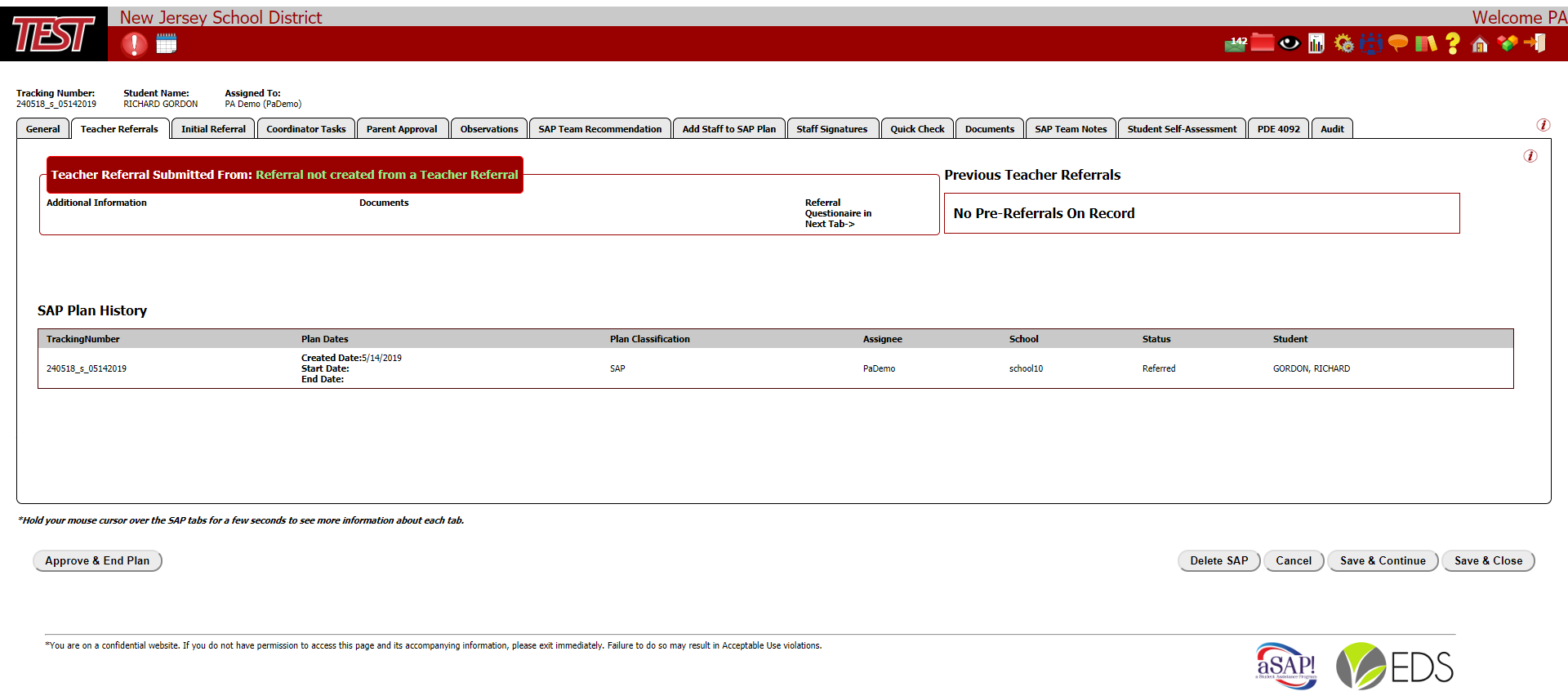This screenshot has height=696, width=1568.
Task: Click the 'Welcome PA' header text
Action: 1519,17
